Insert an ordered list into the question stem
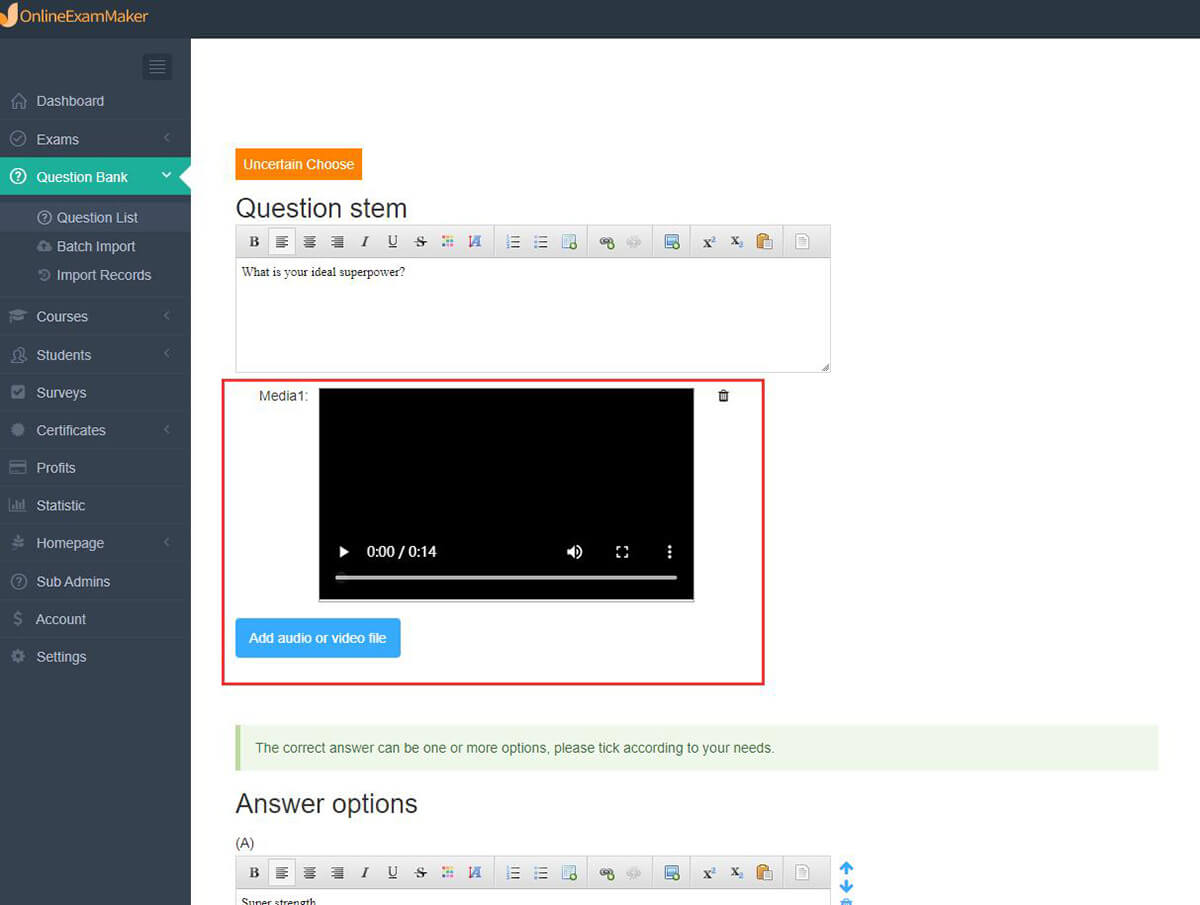This screenshot has height=905, width=1200. pyautogui.click(x=513, y=241)
